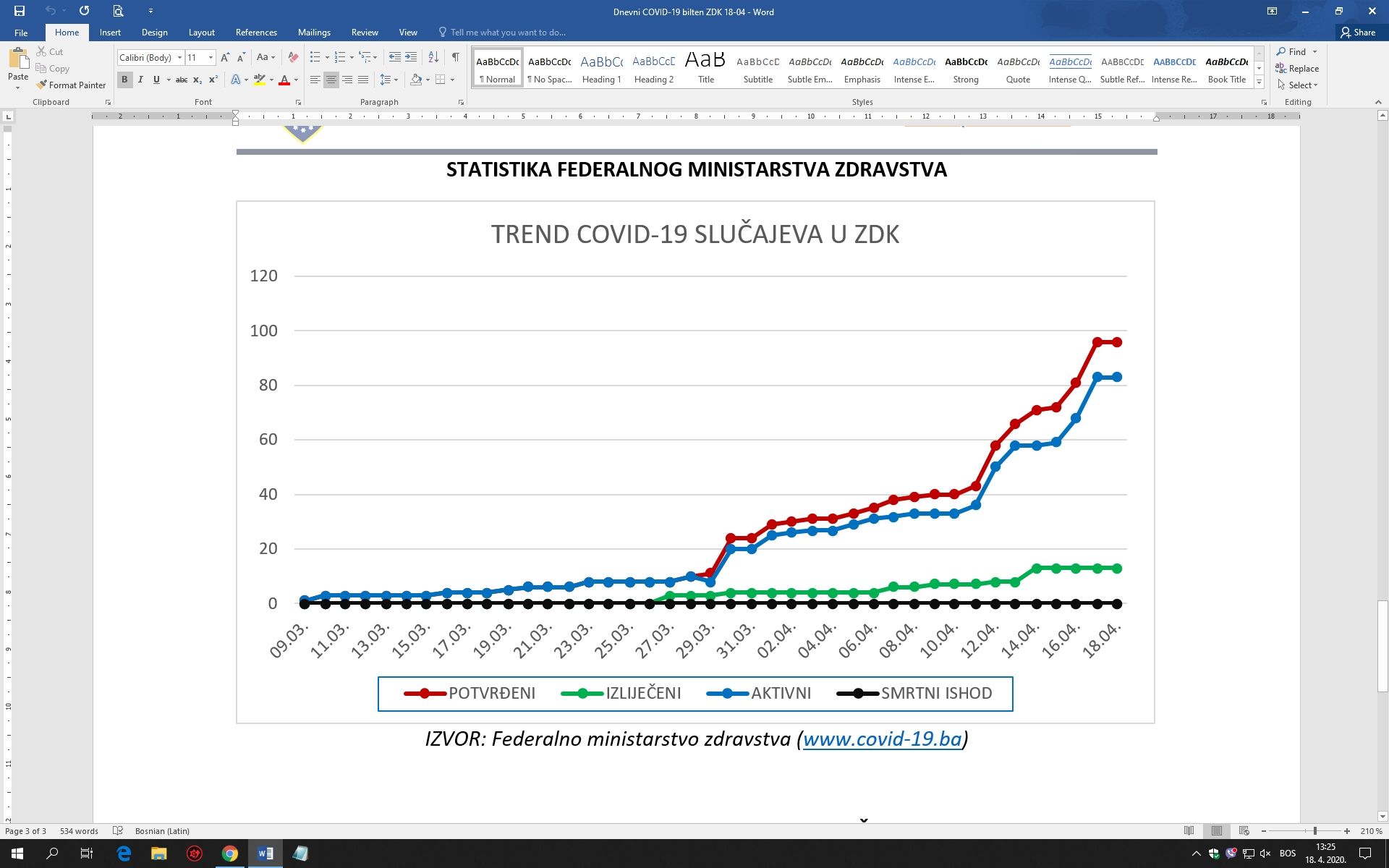The image size is (1389, 868).
Task: Click the Replace button in Editing
Action: tap(1298, 69)
